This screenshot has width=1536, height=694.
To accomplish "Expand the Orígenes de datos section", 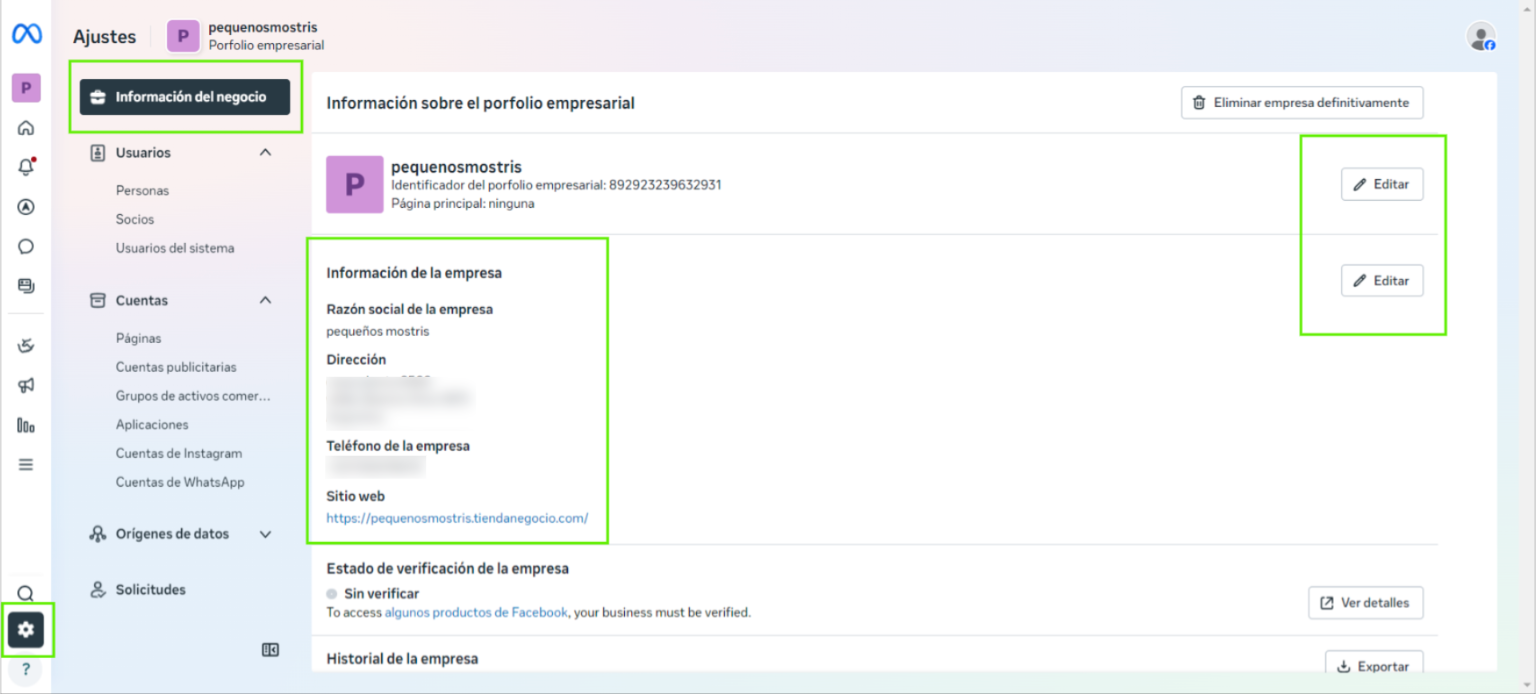I will pos(265,534).
